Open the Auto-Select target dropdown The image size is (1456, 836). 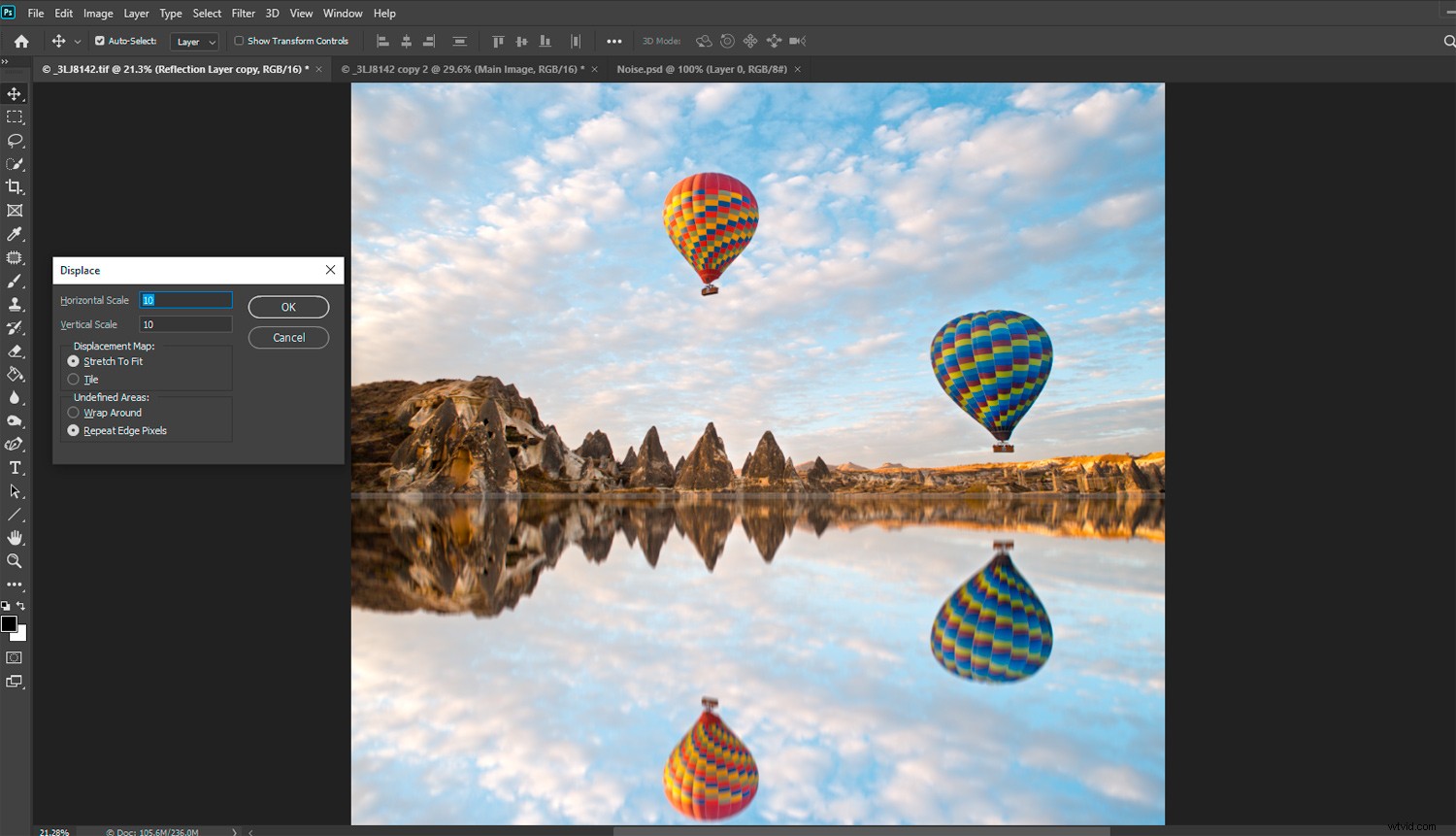(x=193, y=41)
